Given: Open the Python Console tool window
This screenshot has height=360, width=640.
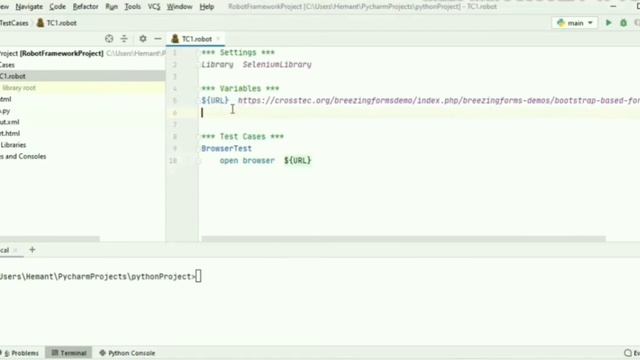Looking at the screenshot, I should click(x=127, y=353).
